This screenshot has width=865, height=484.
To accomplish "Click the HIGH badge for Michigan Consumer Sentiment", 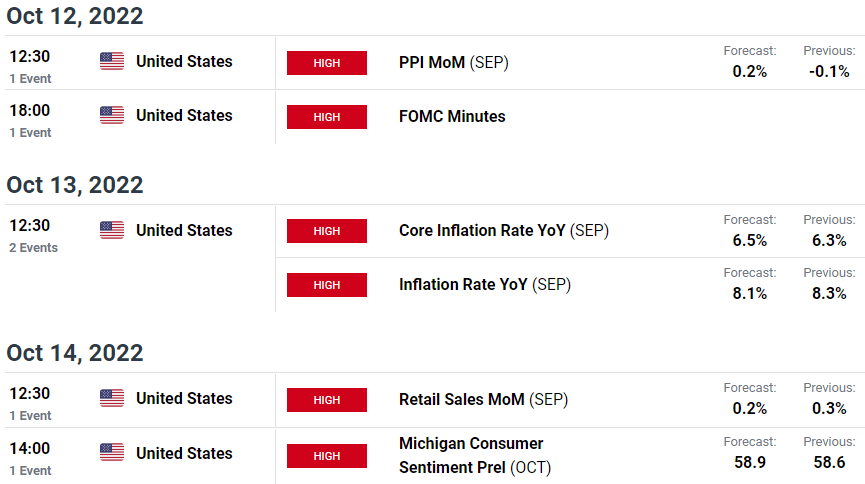I will point(327,456).
